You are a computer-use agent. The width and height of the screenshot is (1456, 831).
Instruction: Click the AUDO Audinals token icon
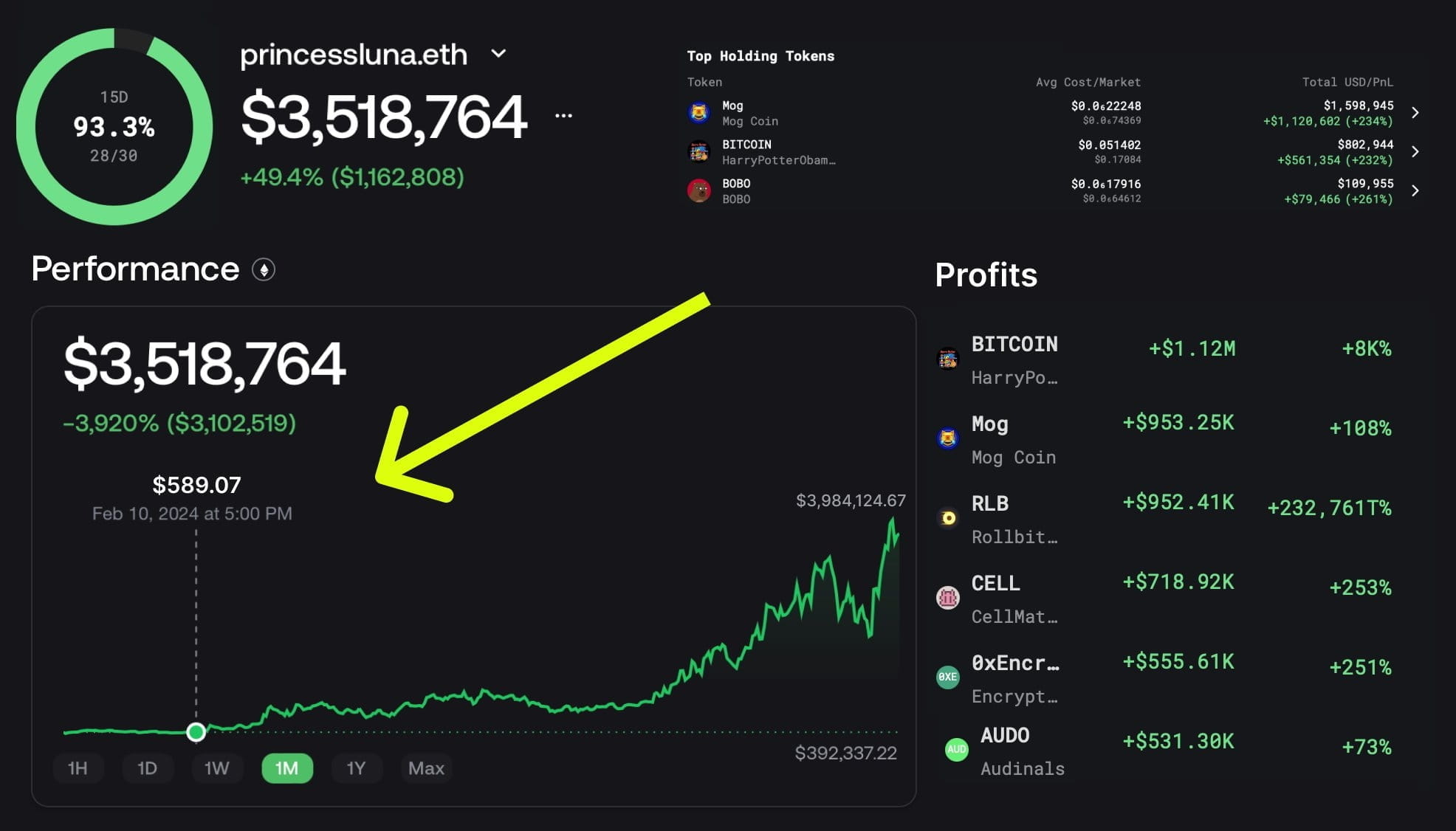point(958,748)
